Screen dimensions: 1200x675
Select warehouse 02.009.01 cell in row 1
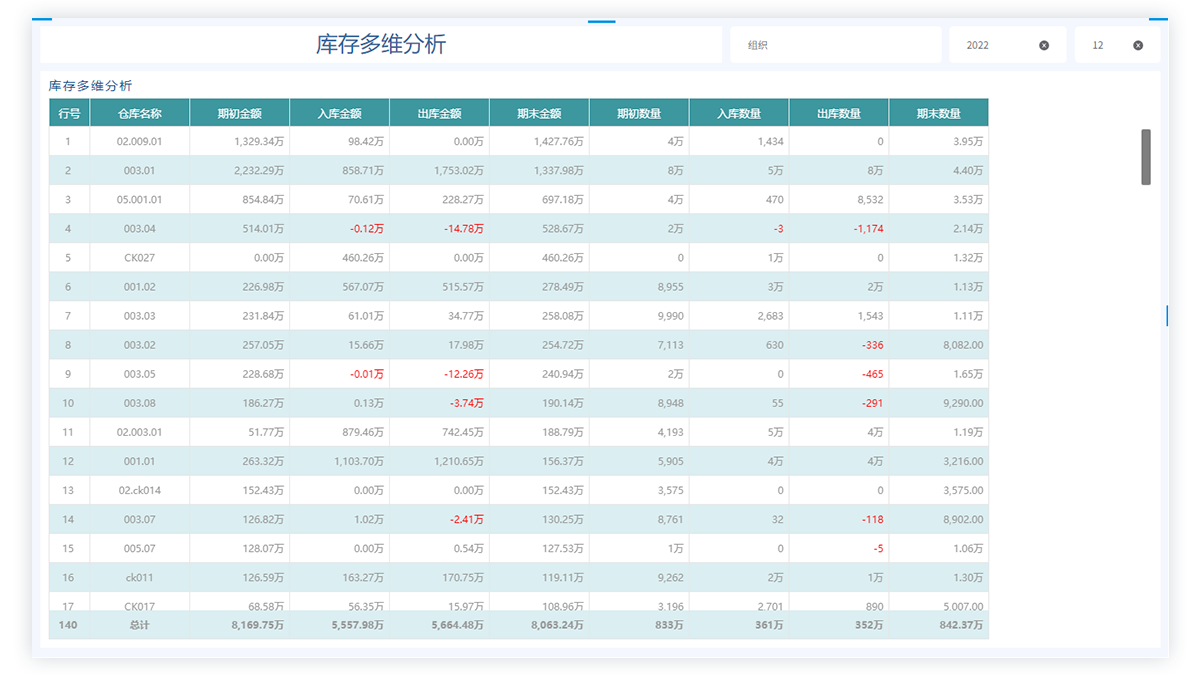pos(139,142)
